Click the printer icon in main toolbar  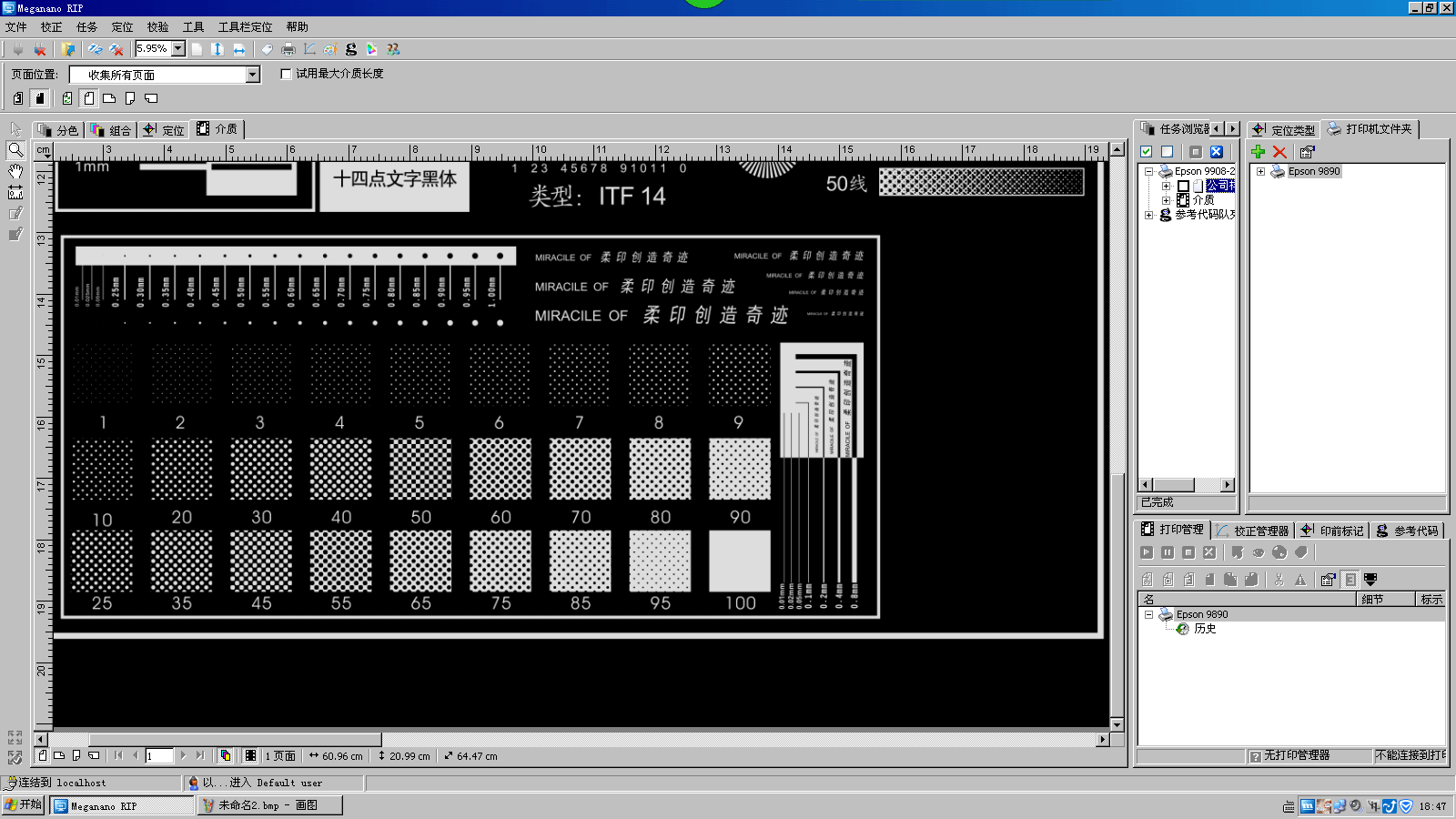[288, 49]
